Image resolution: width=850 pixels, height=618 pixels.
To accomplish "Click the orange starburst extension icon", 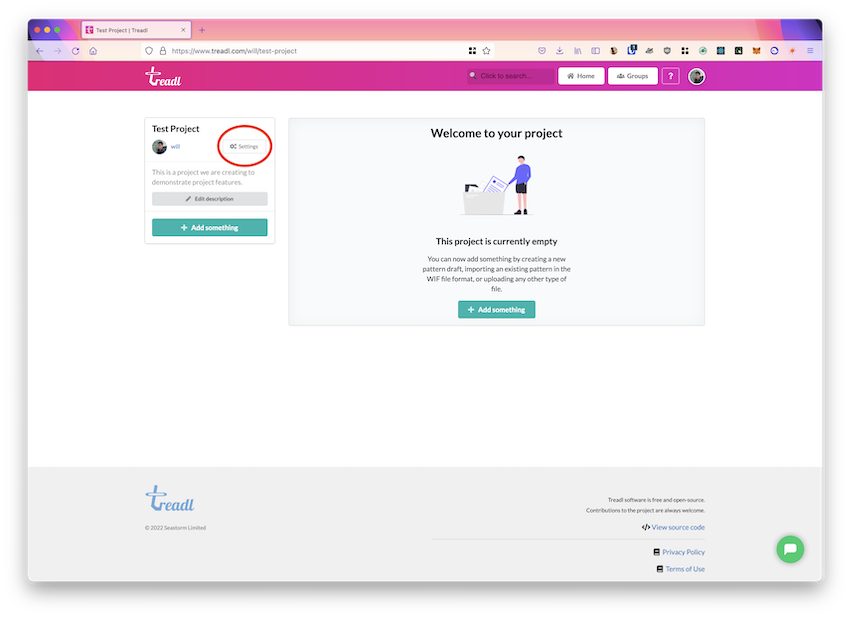I will (x=792, y=51).
